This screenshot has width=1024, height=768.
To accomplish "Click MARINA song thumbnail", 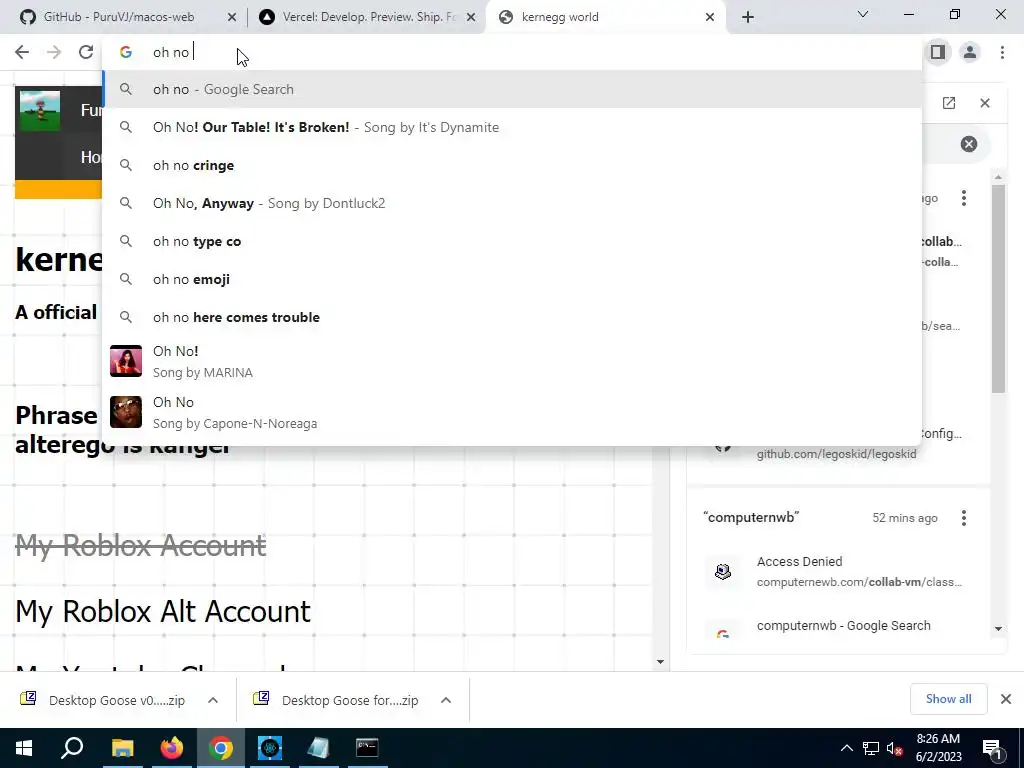I will pos(125,361).
